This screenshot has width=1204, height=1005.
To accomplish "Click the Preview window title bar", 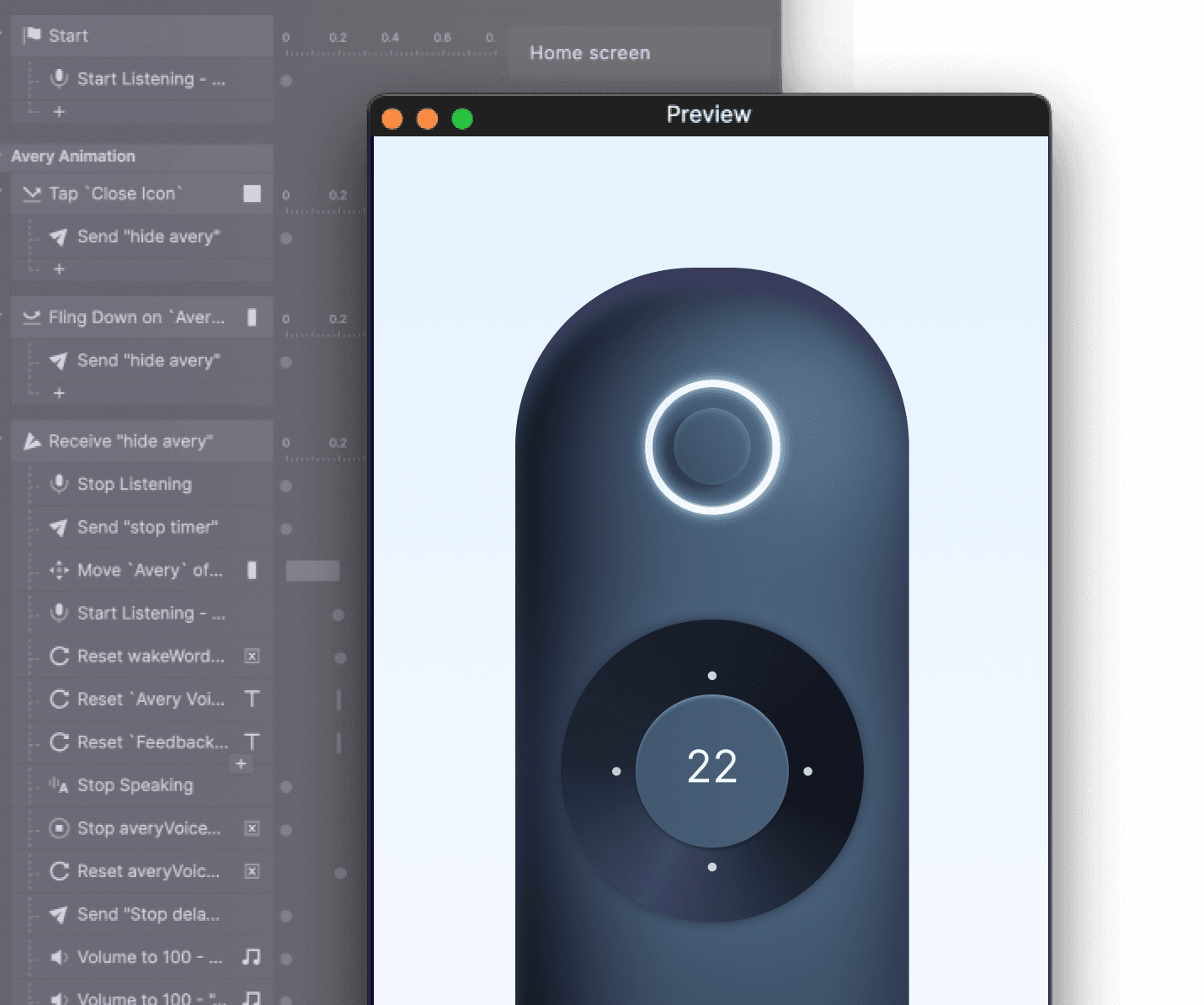I will click(709, 115).
